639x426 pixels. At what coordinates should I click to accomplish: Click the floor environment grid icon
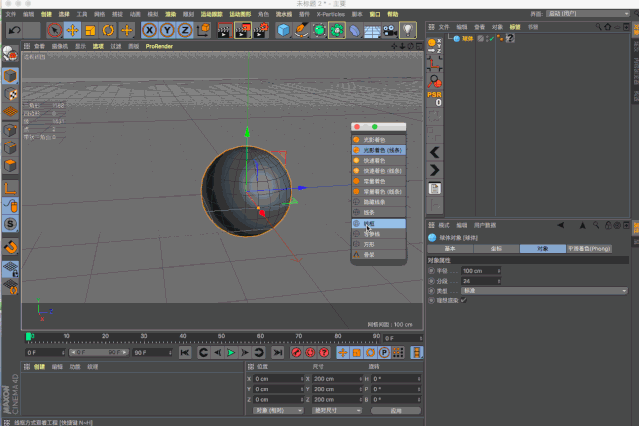(x=372, y=31)
